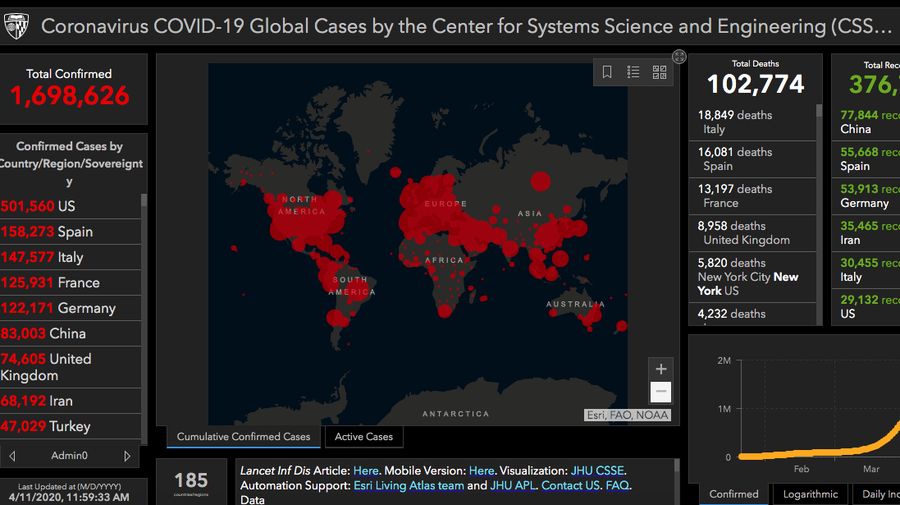Click 55,668 recovered Spain entry

click(866, 159)
